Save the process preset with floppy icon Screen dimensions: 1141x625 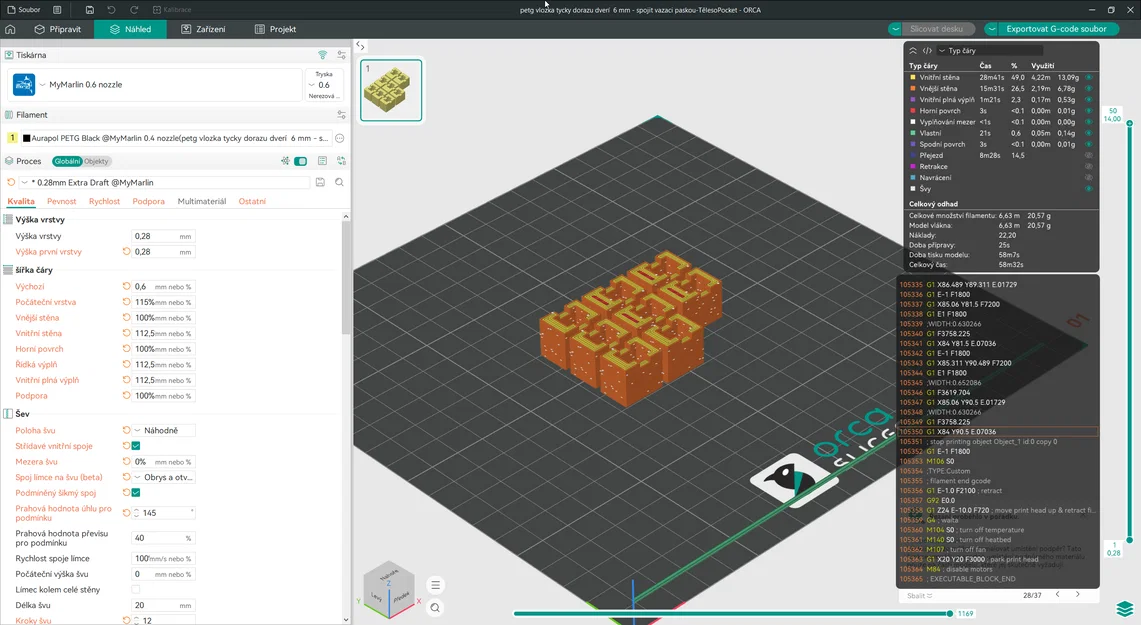(x=320, y=183)
